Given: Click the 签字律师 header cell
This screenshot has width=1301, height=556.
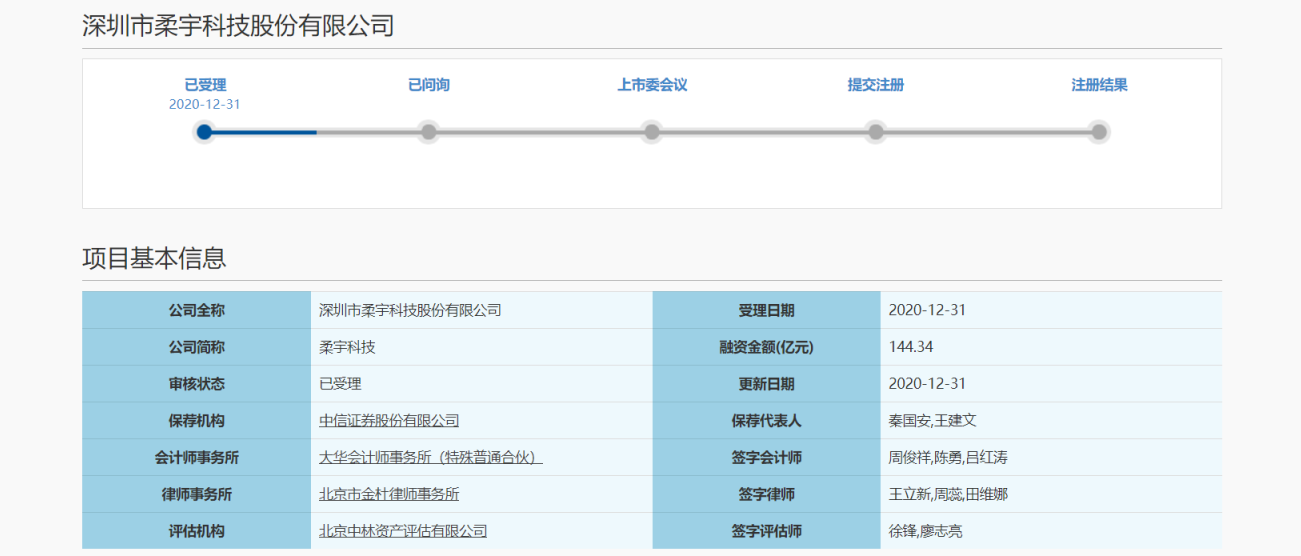Looking at the screenshot, I should [x=767, y=494].
